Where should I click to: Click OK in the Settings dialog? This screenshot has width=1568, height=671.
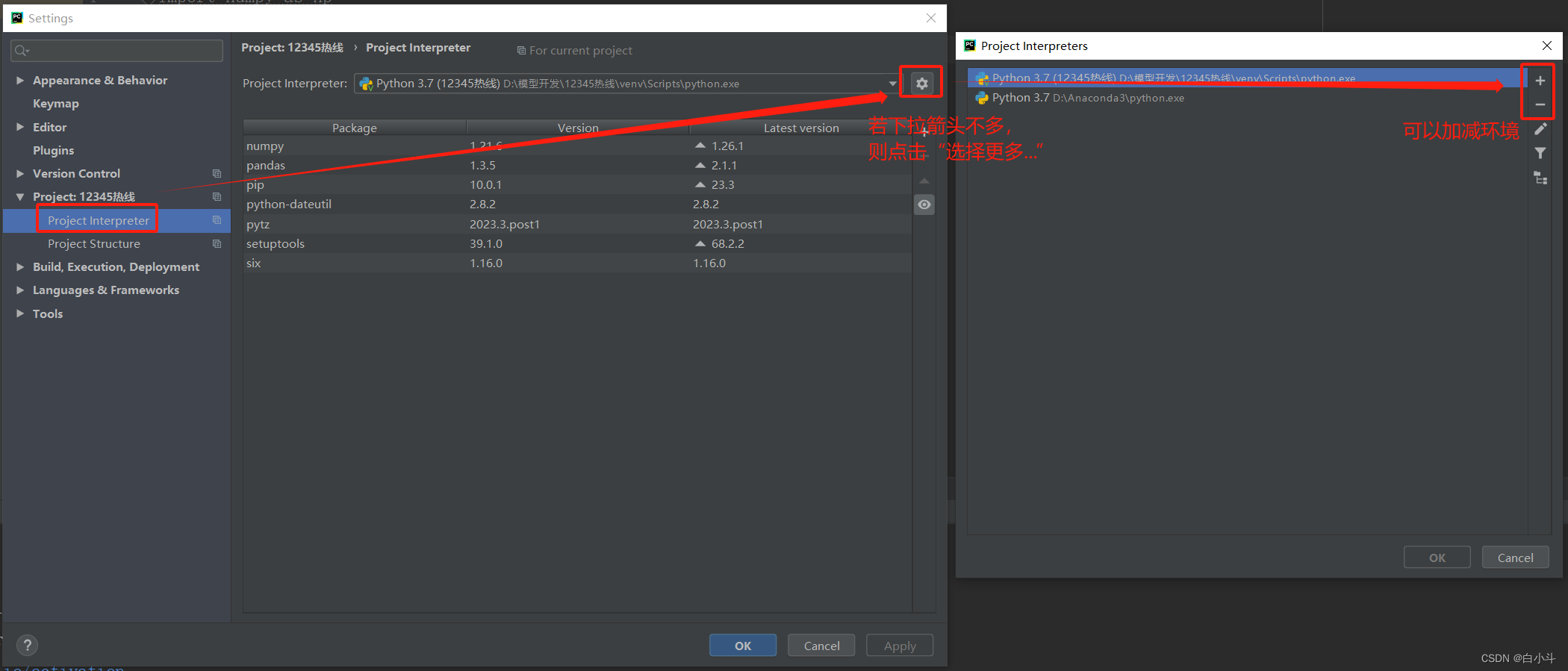pyautogui.click(x=743, y=646)
